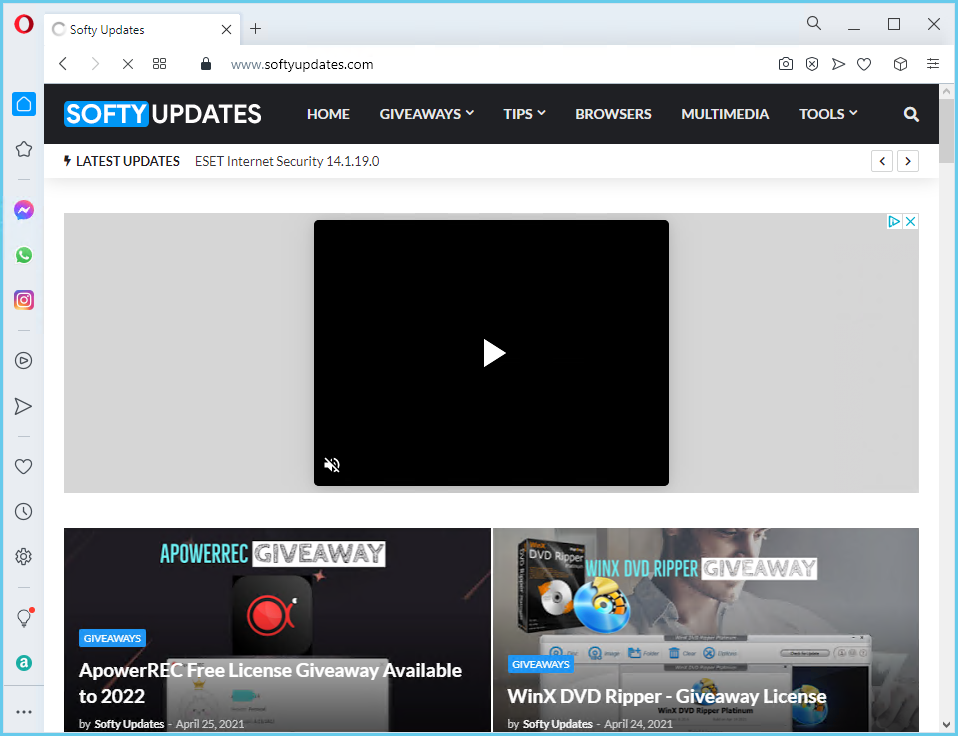Screen dimensions: 958x736
Task: Open My Flow arrow in sidebar
Action: pyautogui.click(x=23, y=406)
